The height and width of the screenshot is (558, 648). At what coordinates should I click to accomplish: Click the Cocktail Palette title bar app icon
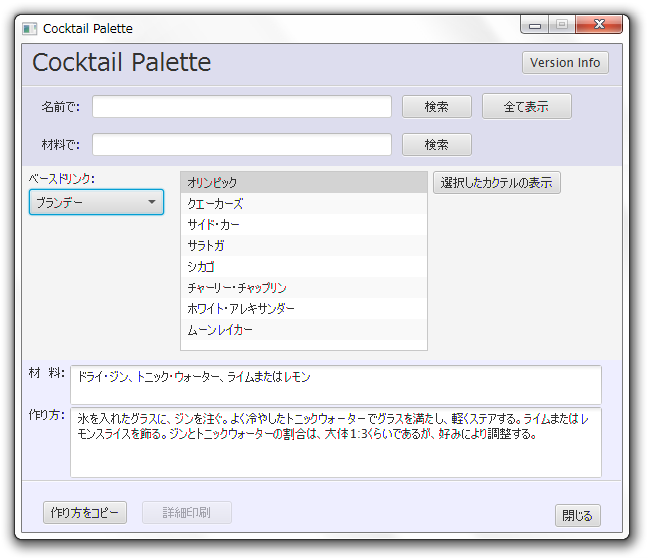(x=30, y=29)
